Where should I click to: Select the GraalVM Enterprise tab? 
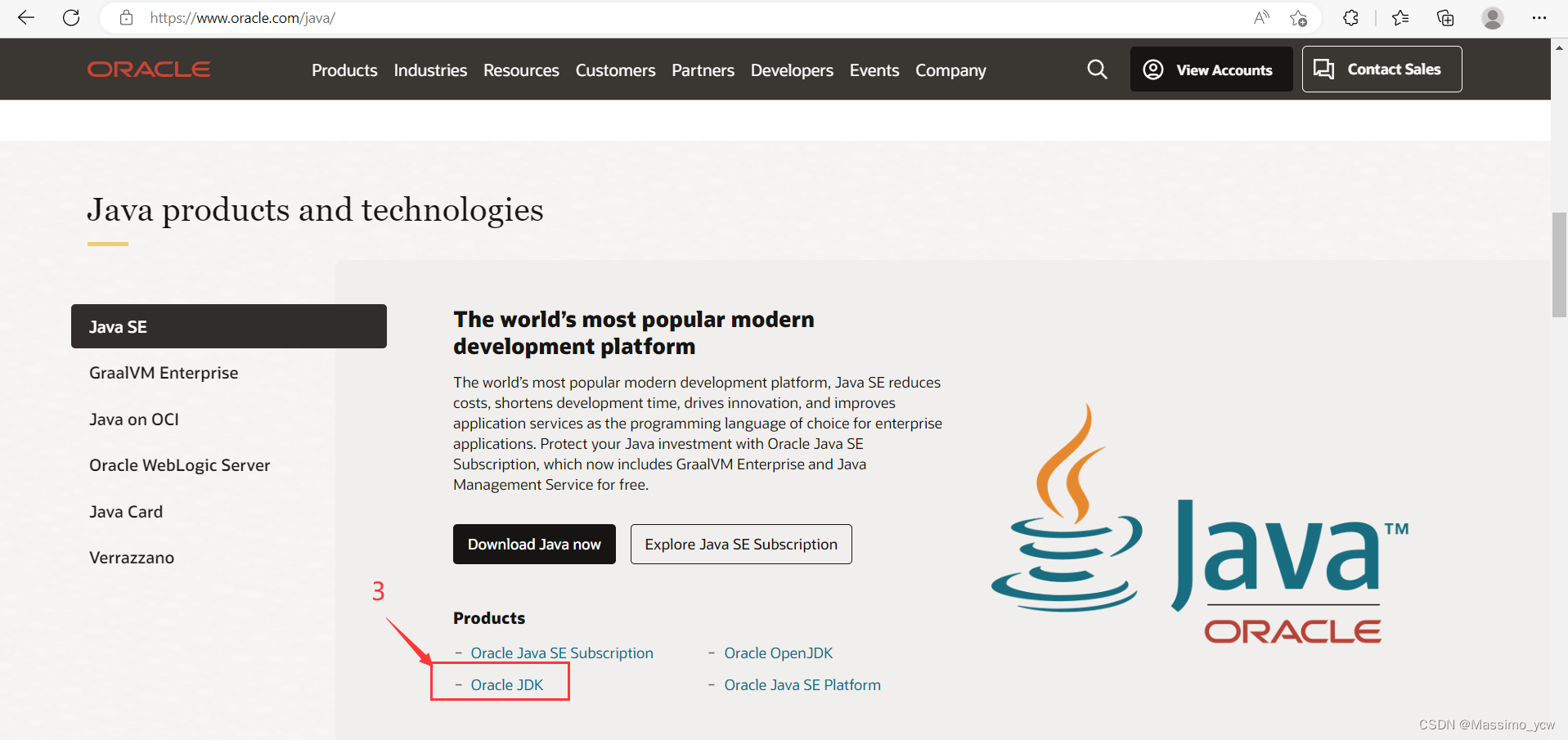tap(164, 373)
